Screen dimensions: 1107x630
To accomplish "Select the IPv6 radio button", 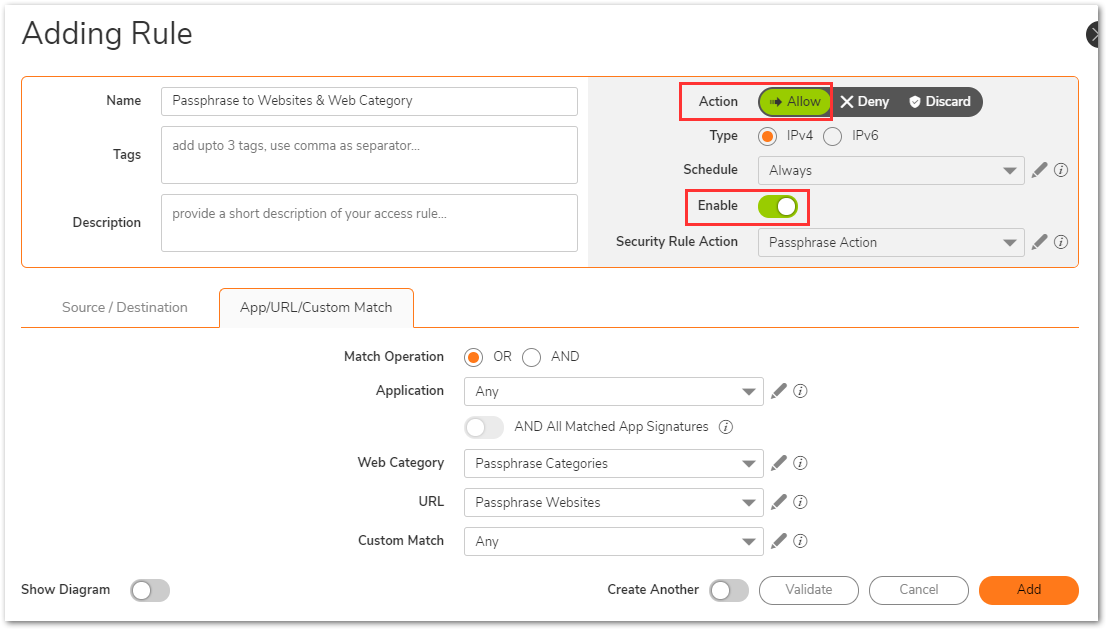I will (832, 136).
